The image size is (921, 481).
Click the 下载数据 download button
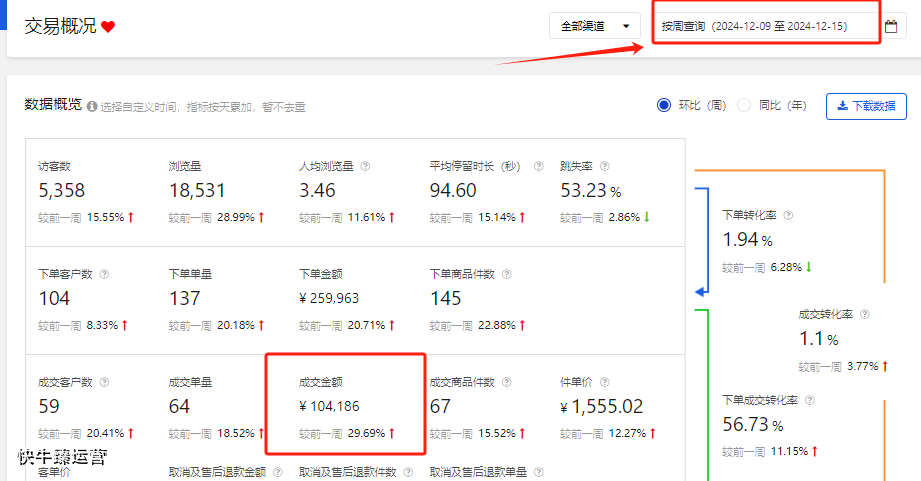click(x=866, y=106)
